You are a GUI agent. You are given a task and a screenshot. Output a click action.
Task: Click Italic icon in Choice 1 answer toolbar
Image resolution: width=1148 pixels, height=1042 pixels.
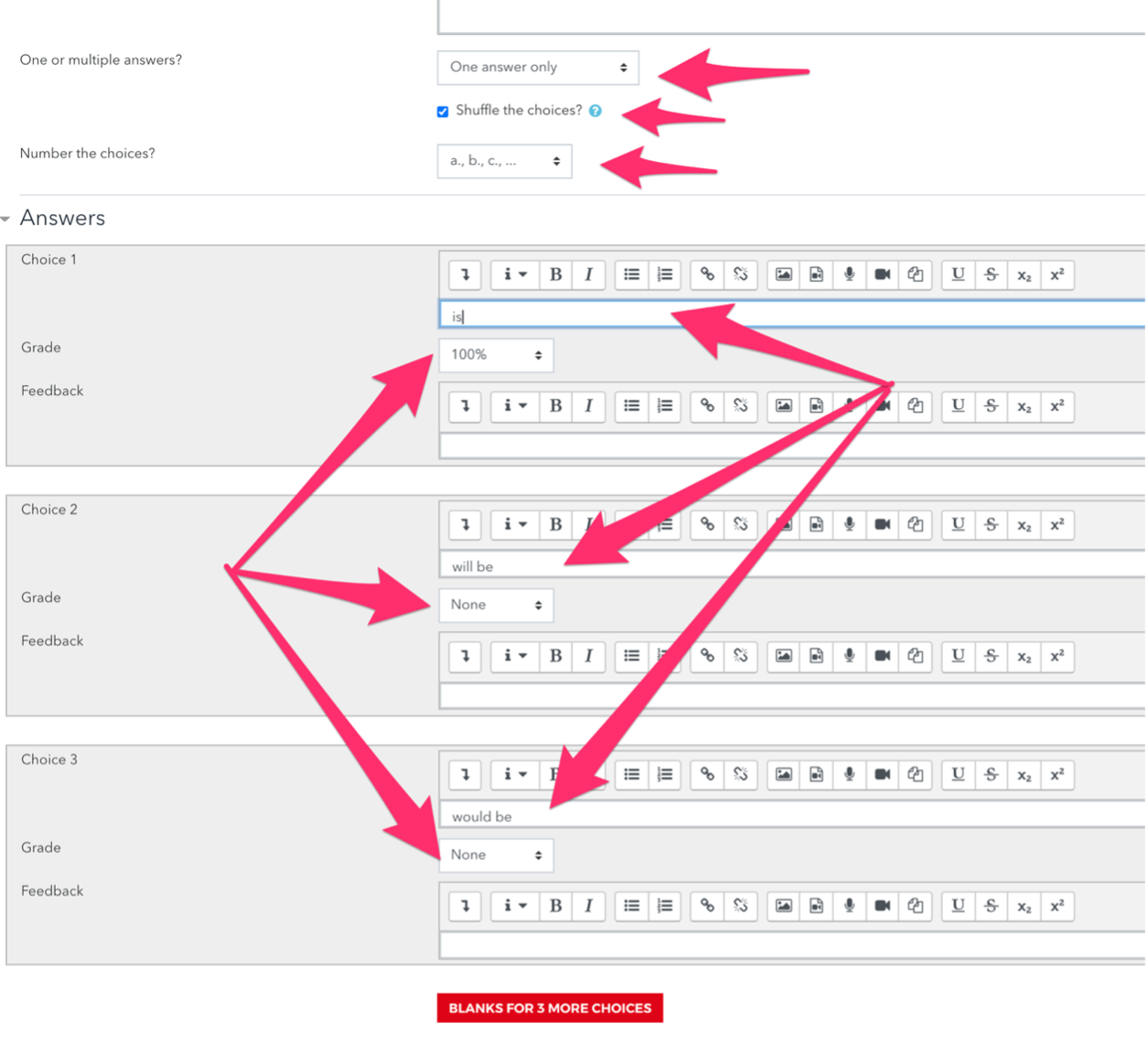point(588,274)
